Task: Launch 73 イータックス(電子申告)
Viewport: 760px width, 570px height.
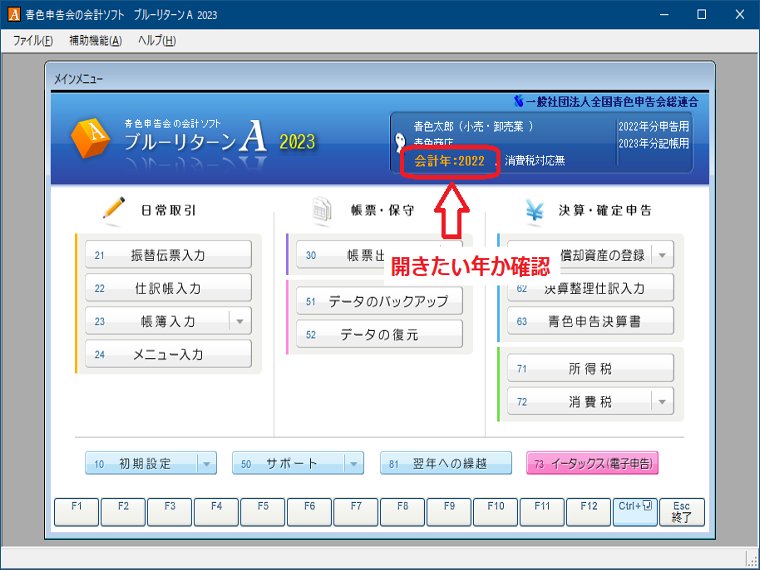Action: pyautogui.click(x=592, y=463)
